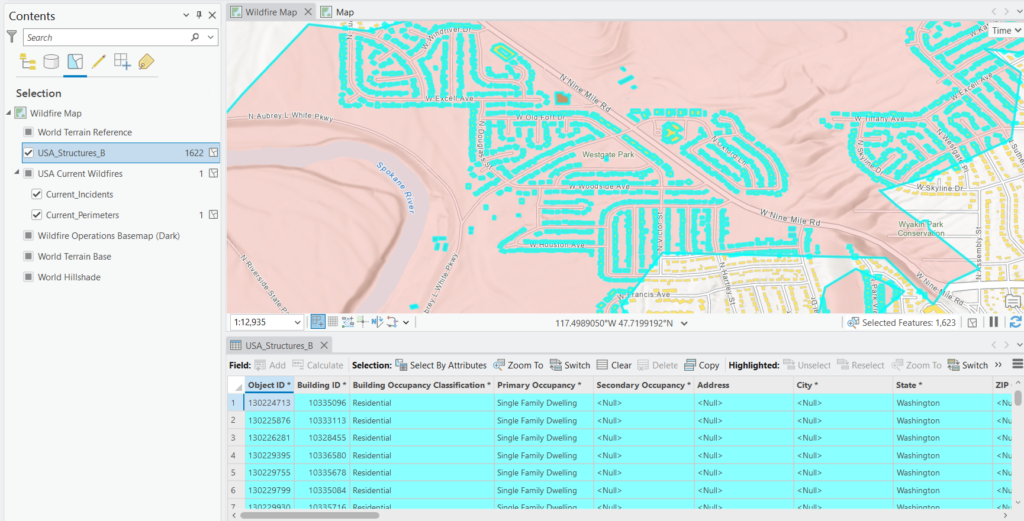The image size is (1024, 521).
Task: Select the USA_Structures_B layer row
Action: point(121,153)
